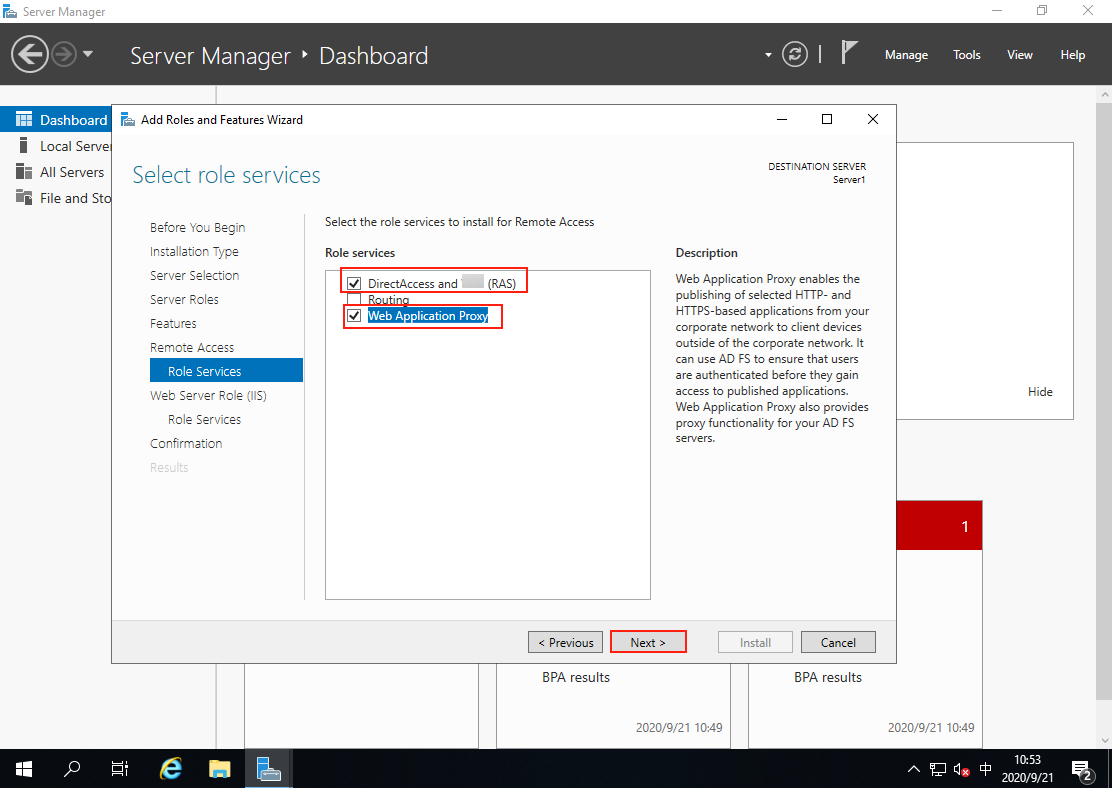Show hidden system tray icons
Viewport: 1112px width, 788px height.
pyautogui.click(x=914, y=769)
